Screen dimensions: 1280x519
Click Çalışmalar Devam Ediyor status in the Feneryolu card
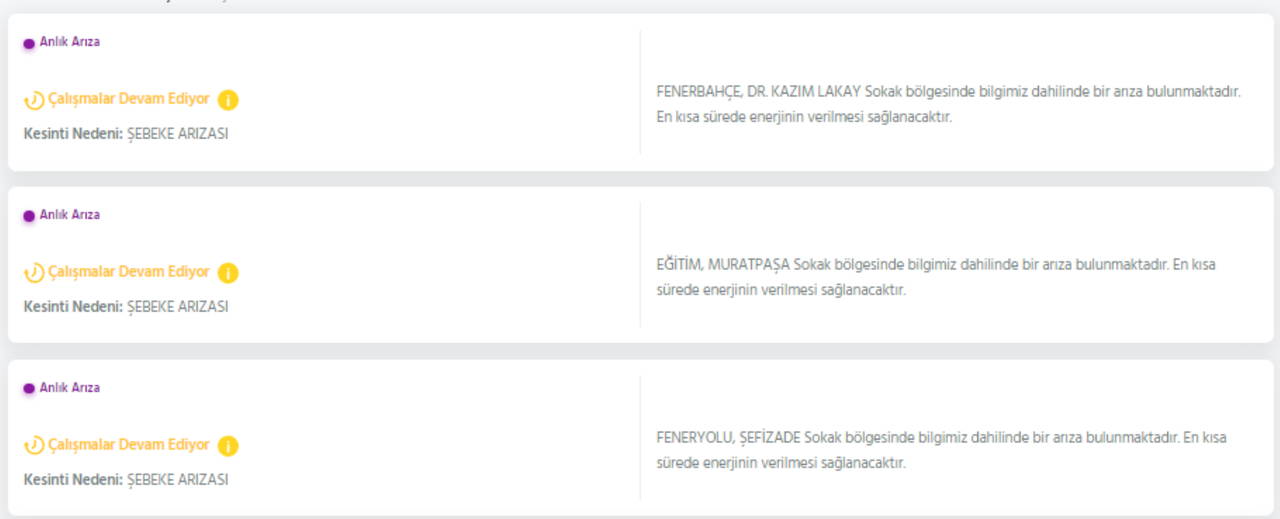click(x=129, y=445)
